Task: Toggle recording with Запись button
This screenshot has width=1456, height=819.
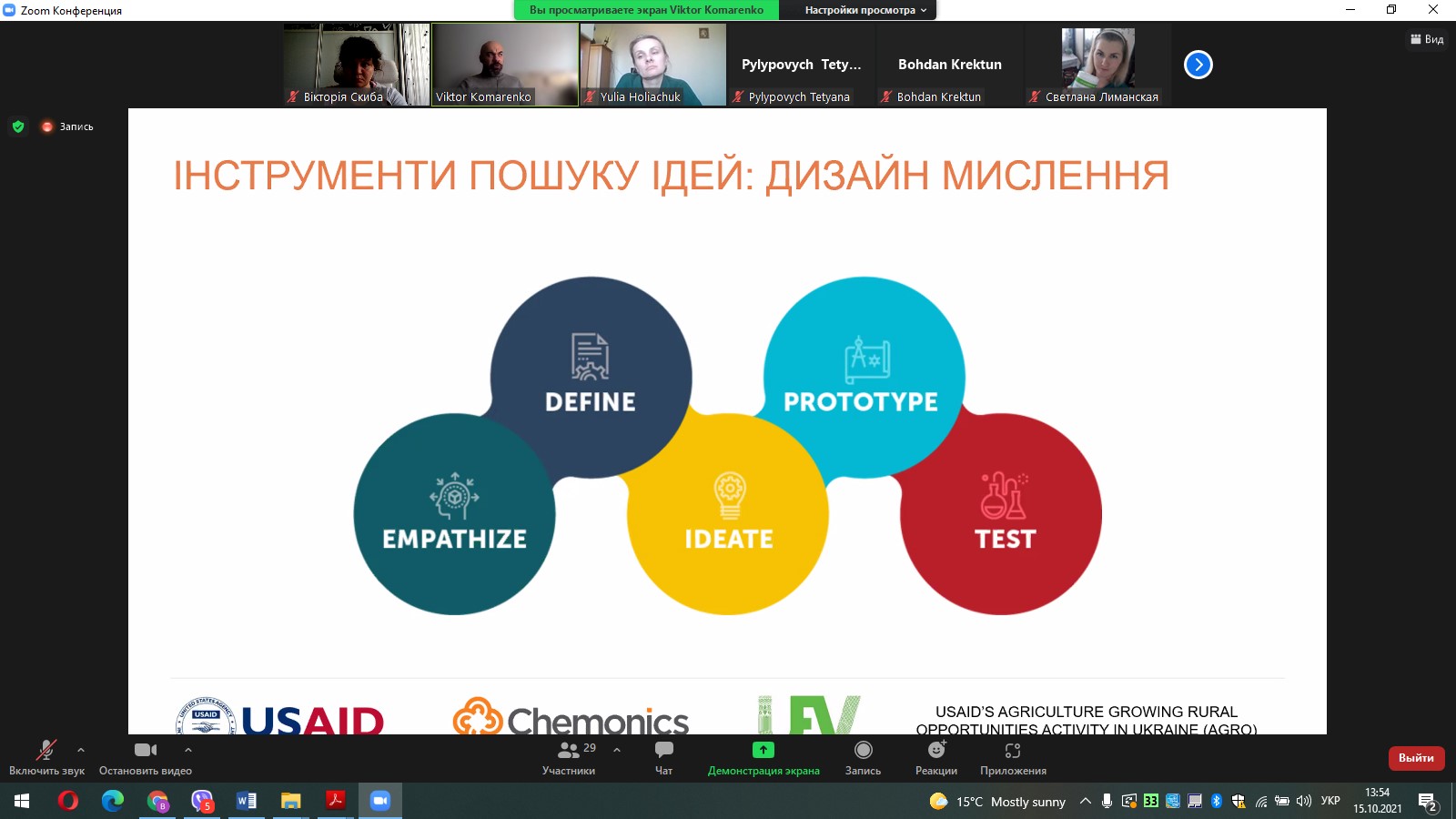Action: (863, 750)
